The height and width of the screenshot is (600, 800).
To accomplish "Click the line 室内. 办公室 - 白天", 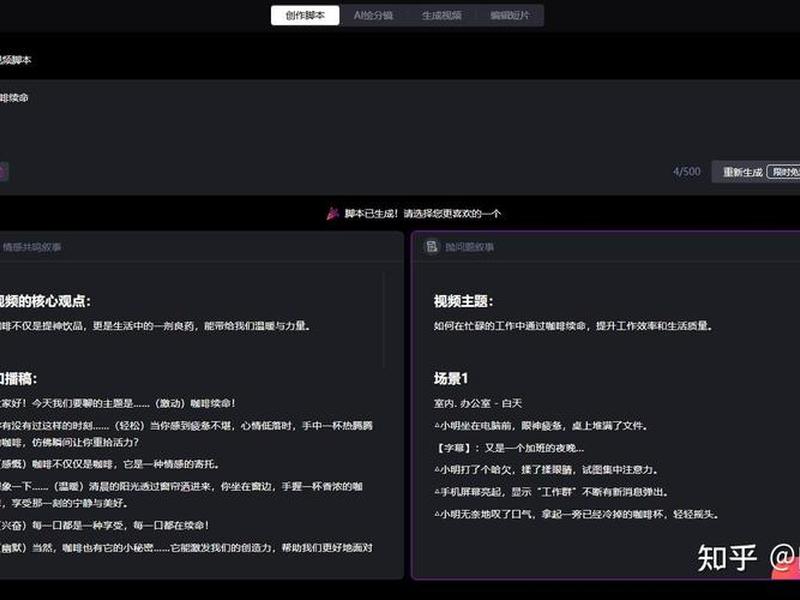I will coord(478,404).
